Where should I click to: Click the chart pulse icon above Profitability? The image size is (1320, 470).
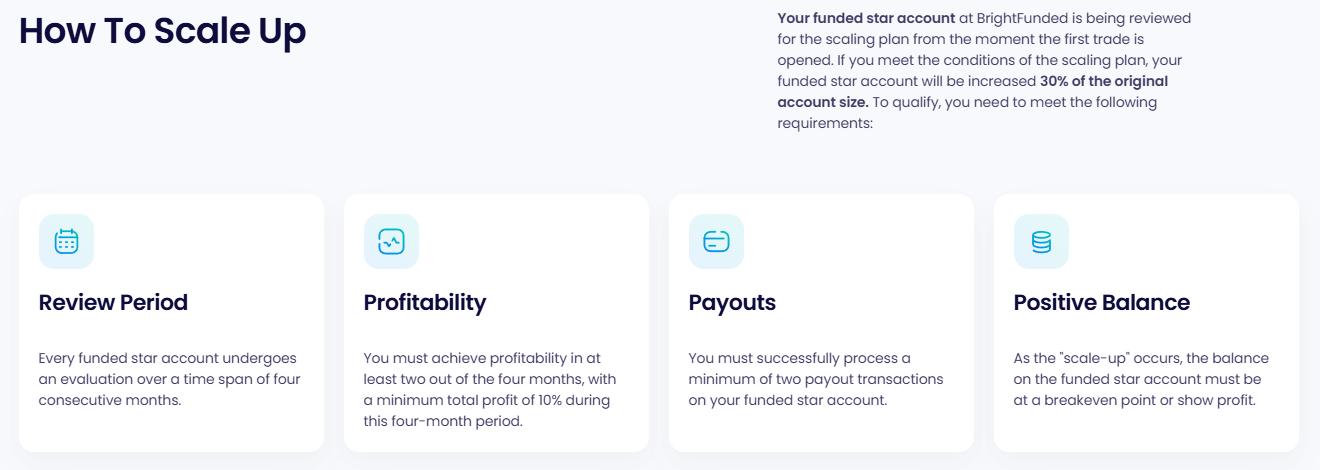pyautogui.click(x=391, y=241)
